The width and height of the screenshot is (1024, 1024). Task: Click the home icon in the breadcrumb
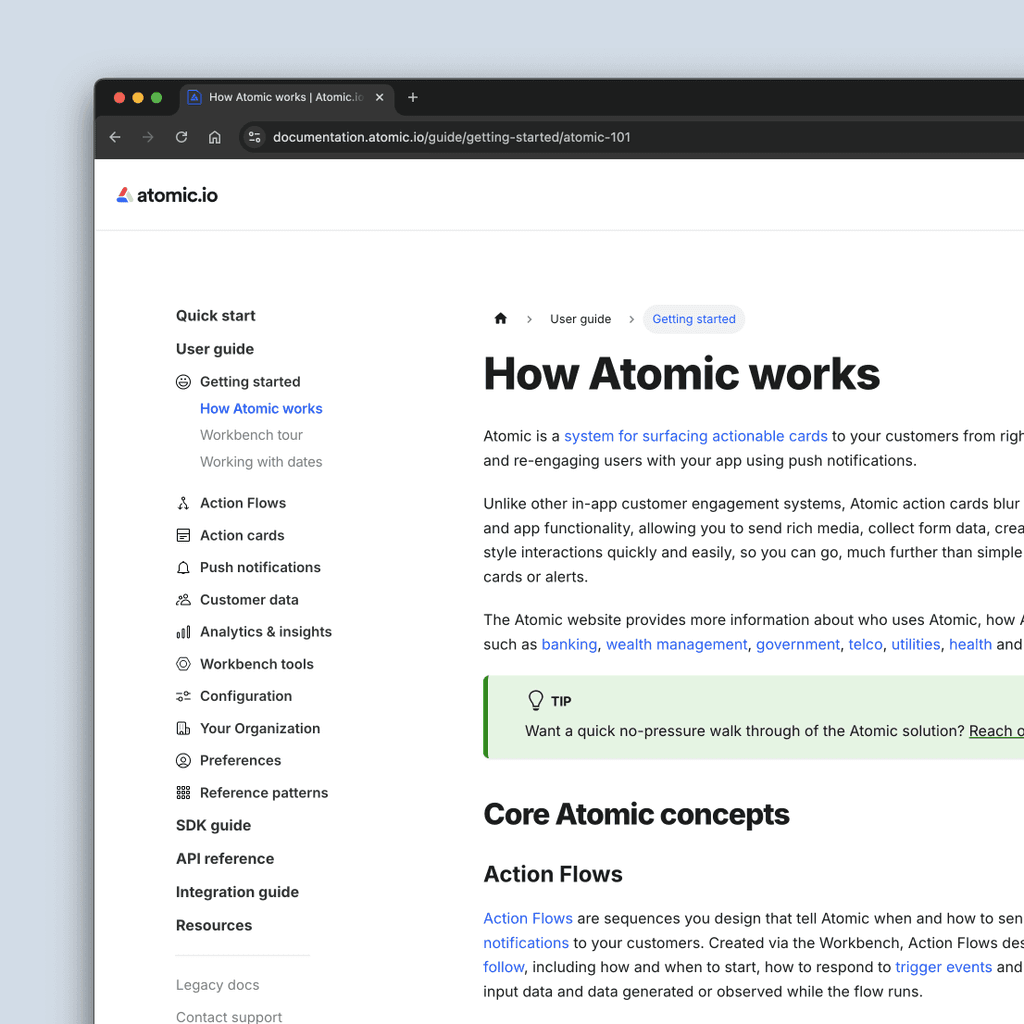point(500,318)
